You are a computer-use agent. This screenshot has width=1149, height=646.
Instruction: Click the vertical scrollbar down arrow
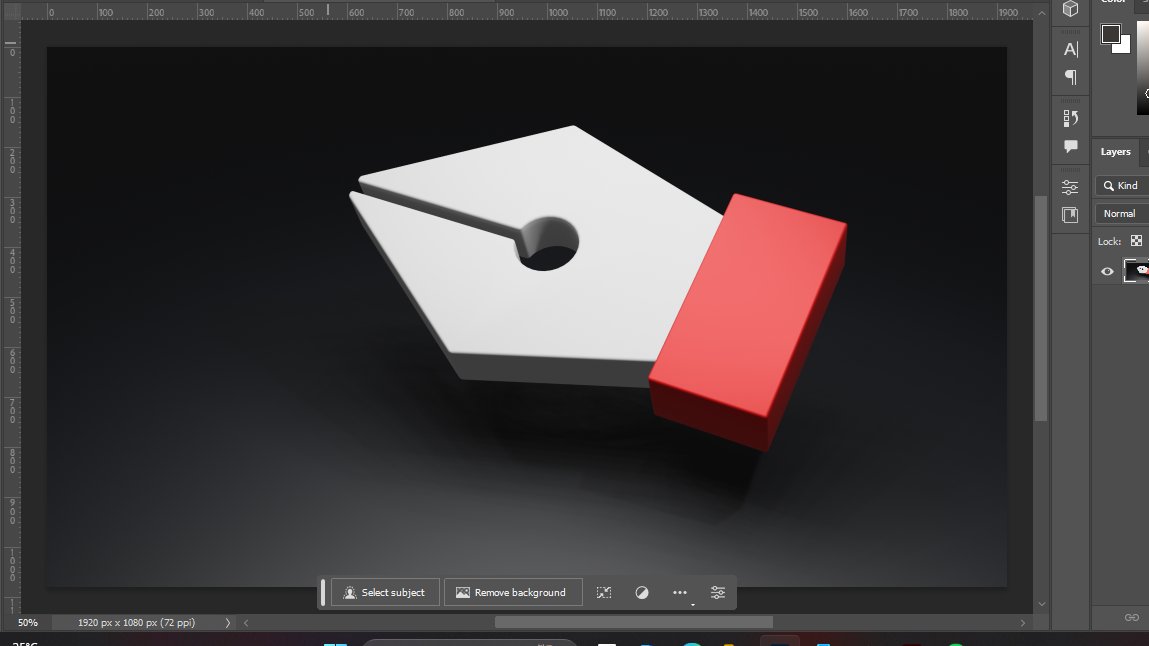tap(1041, 604)
